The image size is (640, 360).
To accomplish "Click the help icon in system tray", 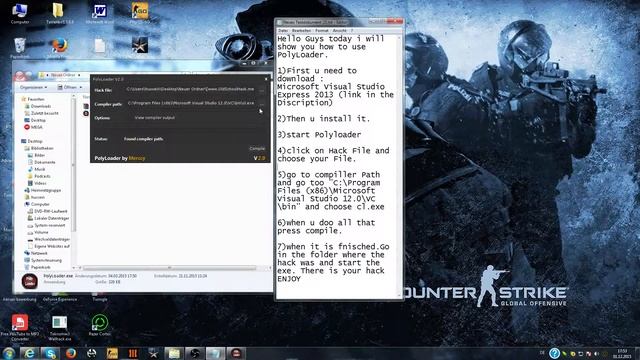I will tap(554, 353).
